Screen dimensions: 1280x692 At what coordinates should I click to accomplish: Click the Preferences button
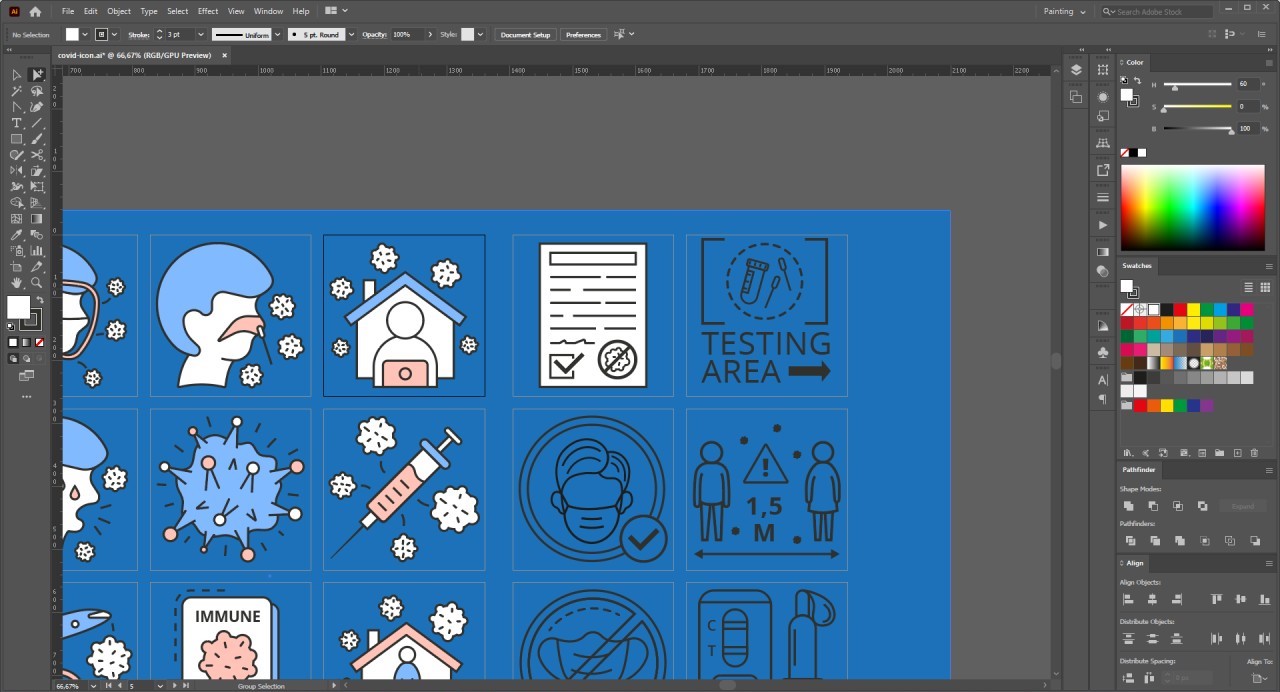tap(583, 34)
